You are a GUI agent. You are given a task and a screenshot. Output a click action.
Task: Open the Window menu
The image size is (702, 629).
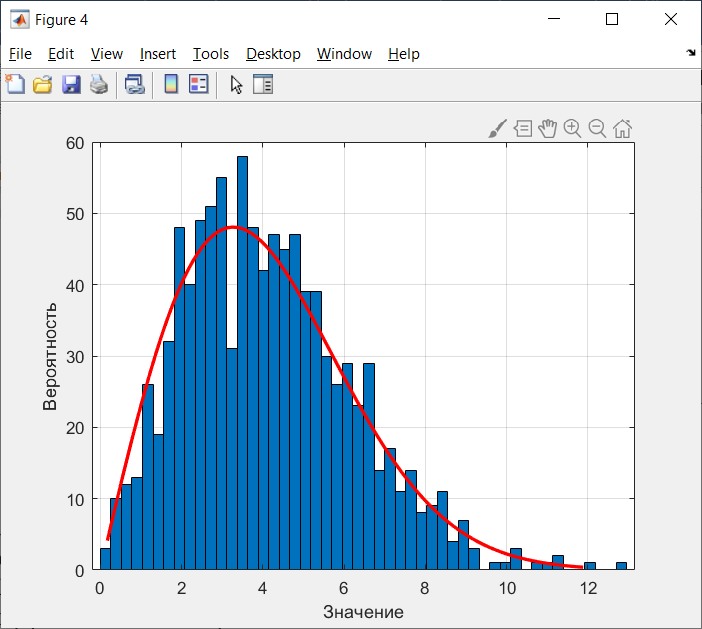click(x=344, y=54)
